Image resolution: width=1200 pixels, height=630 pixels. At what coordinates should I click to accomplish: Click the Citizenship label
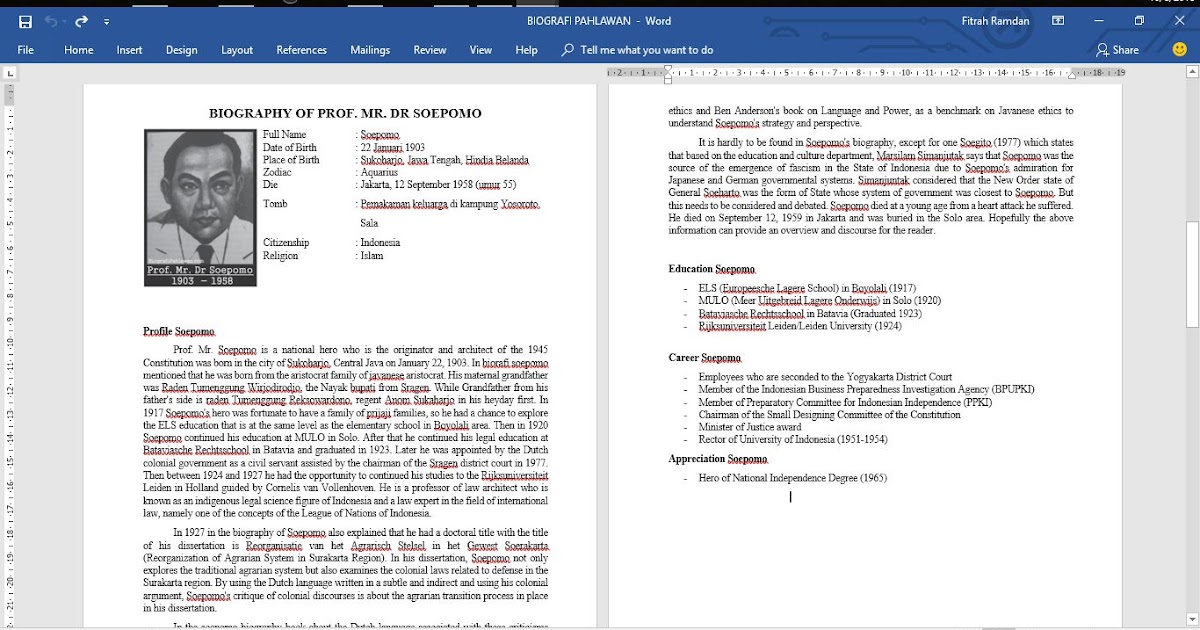(x=286, y=243)
